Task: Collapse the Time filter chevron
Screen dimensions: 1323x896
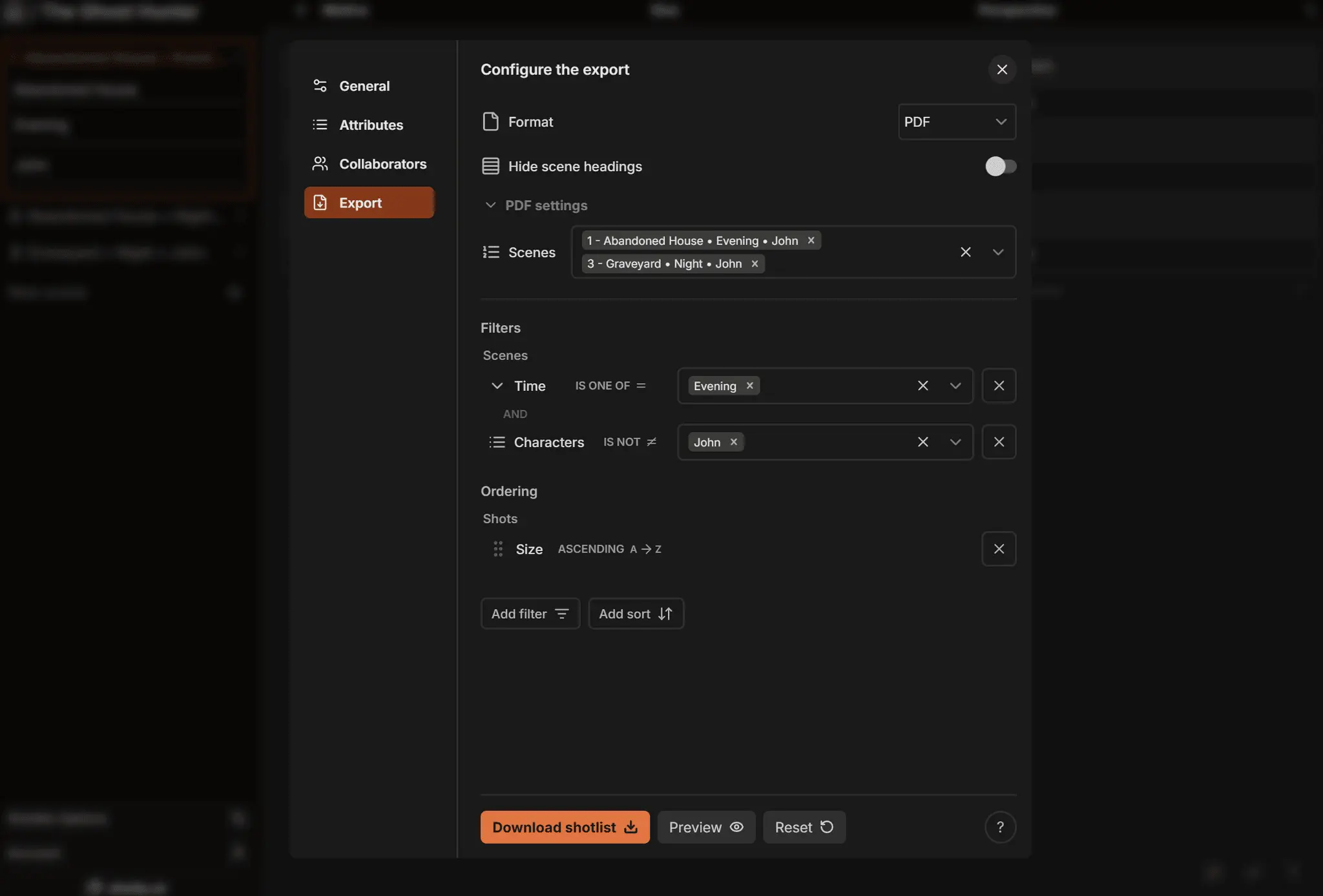Action: [497, 386]
